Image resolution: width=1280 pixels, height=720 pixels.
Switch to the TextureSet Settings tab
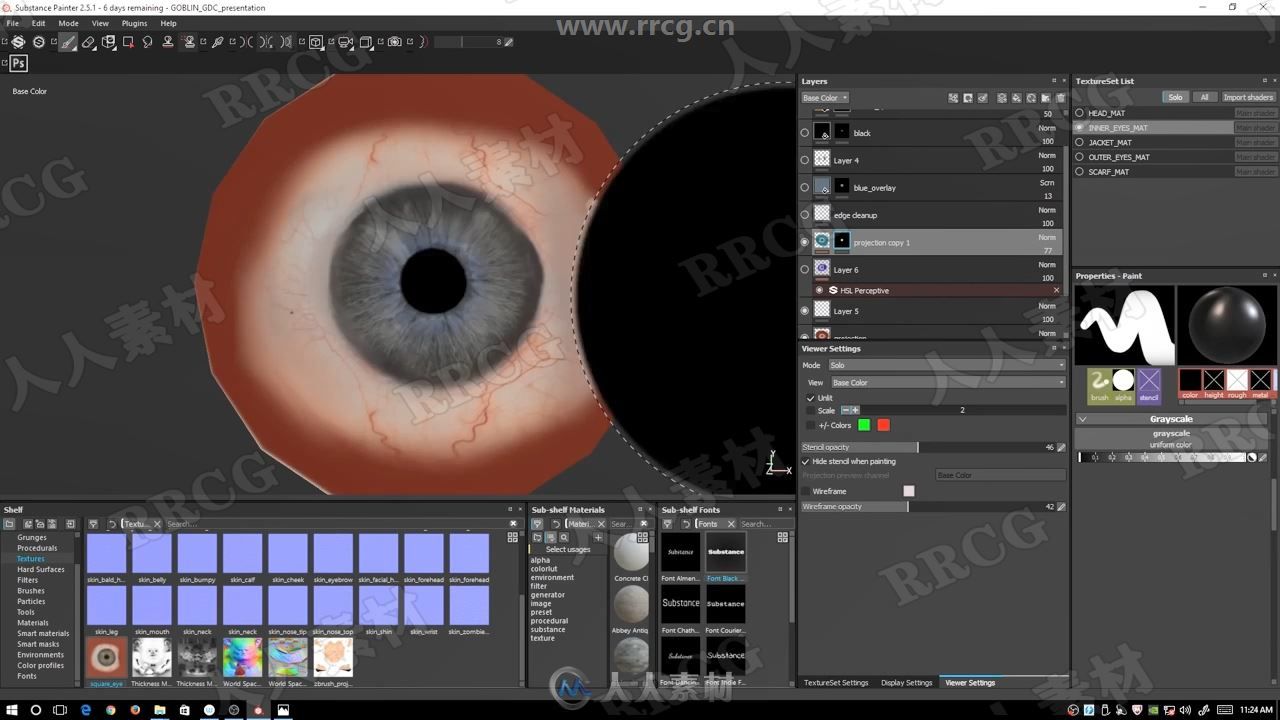(x=836, y=683)
